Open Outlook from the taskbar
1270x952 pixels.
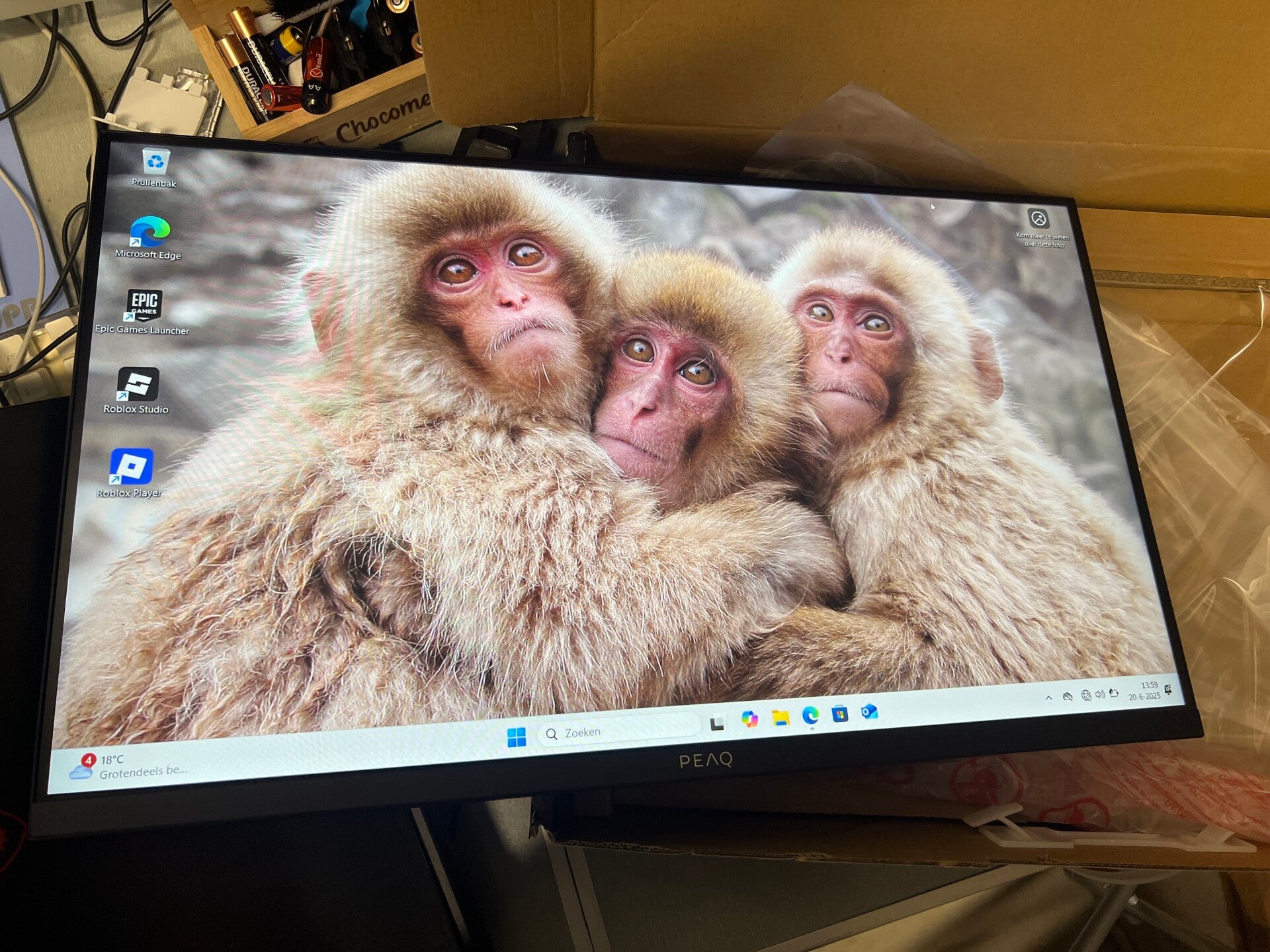pyautogui.click(x=869, y=711)
